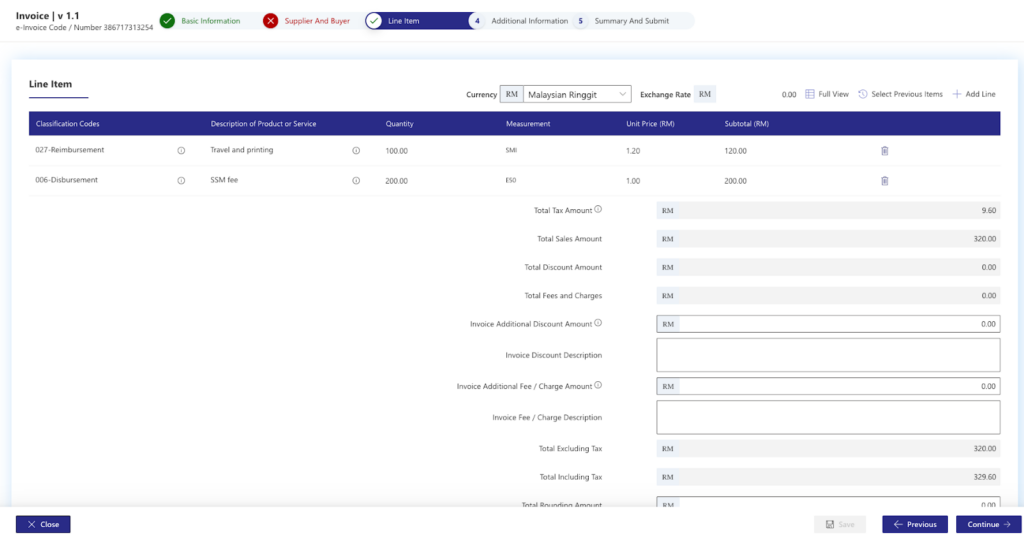Click info icon beside 006-Disbursement code
1024x538 pixels.
click(x=181, y=181)
